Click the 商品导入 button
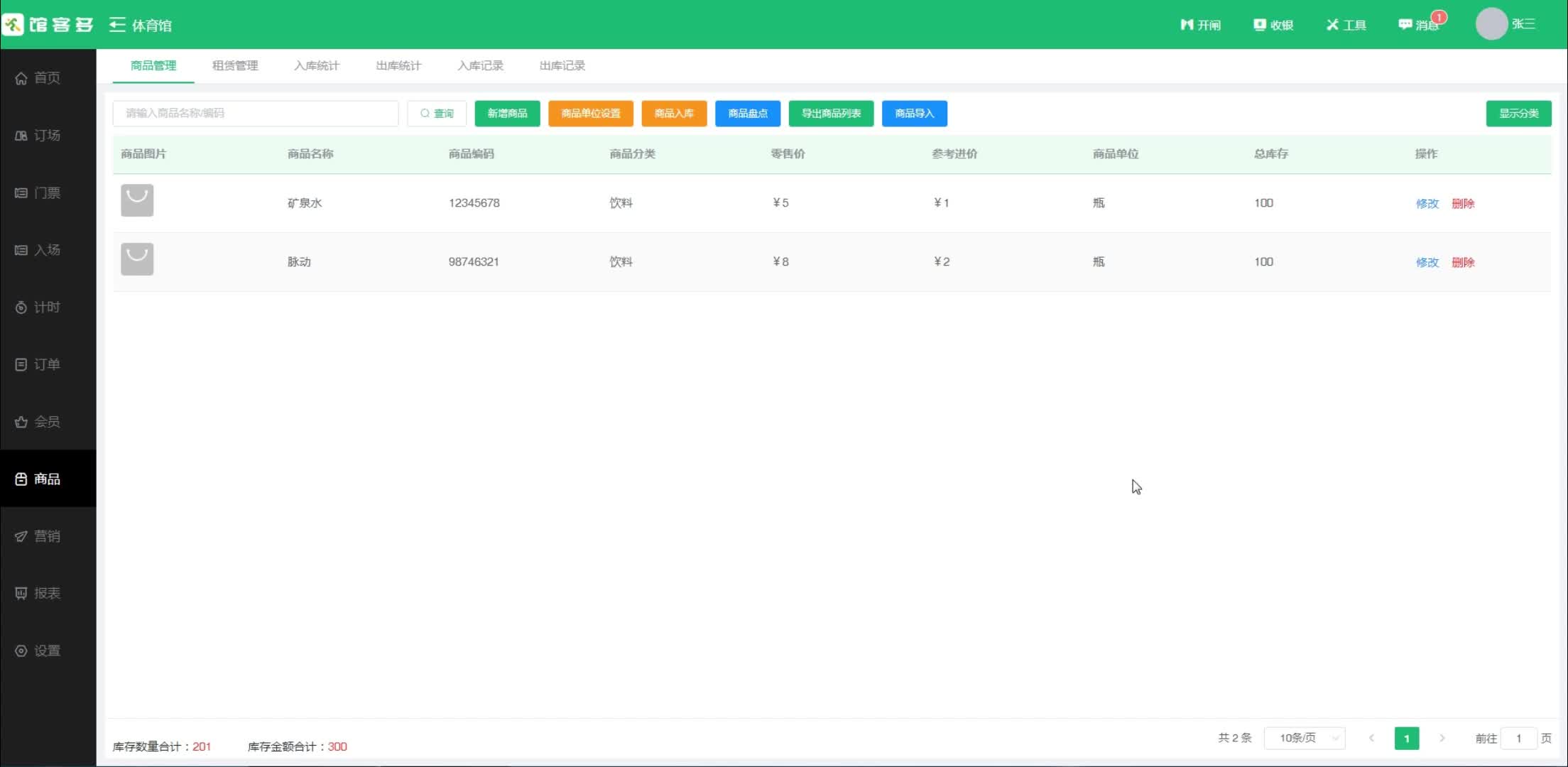 point(915,114)
